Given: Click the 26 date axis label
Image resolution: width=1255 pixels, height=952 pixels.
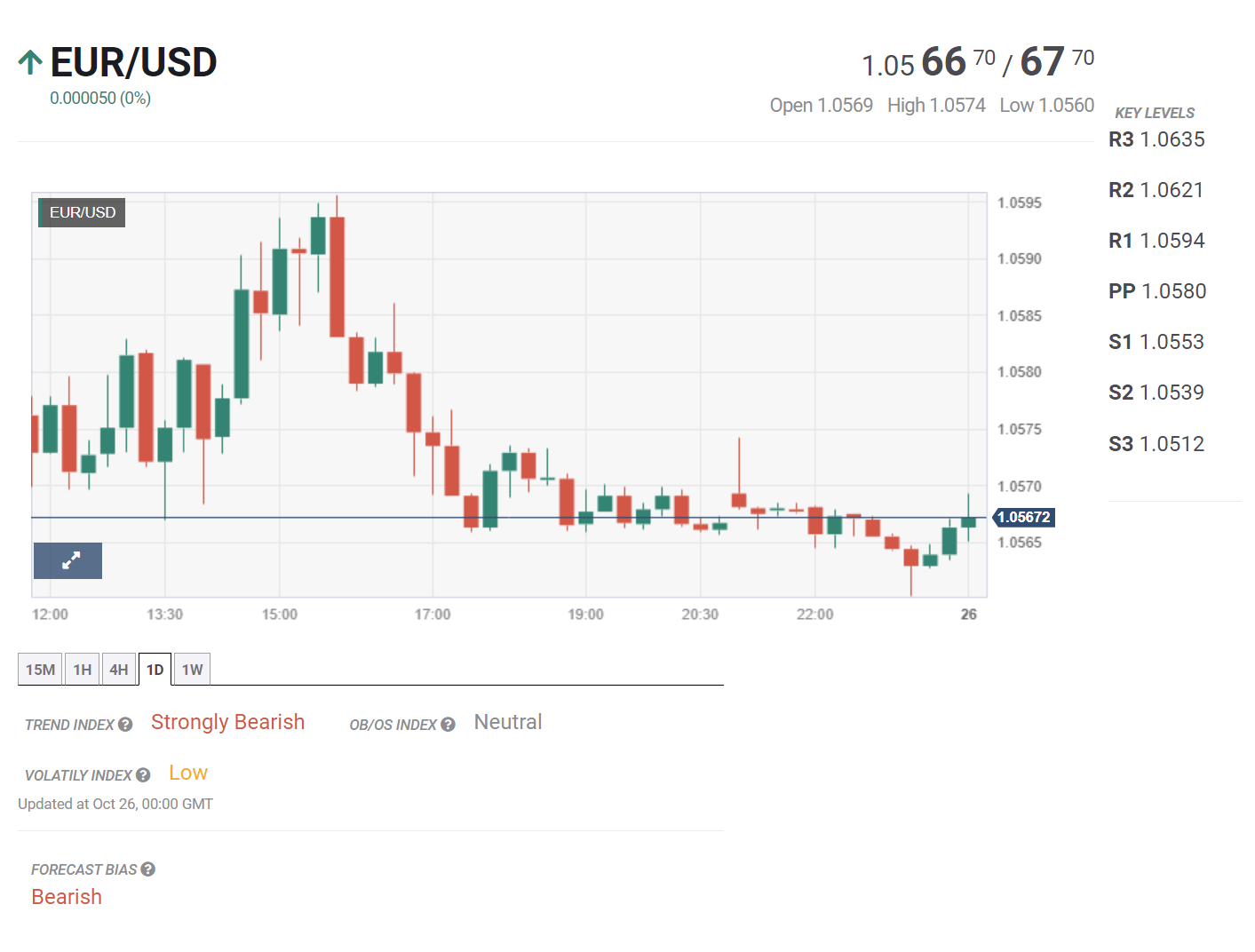Looking at the screenshot, I should 969,615.
